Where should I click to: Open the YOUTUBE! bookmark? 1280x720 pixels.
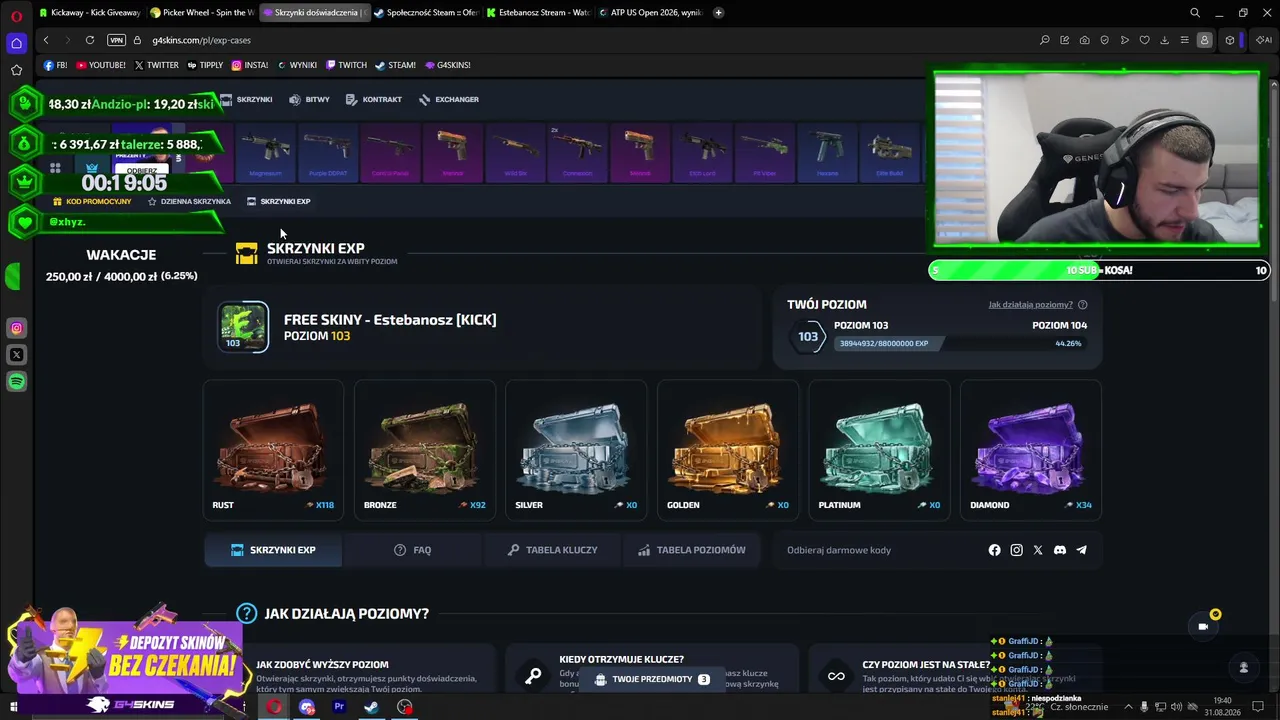[101, 65]
